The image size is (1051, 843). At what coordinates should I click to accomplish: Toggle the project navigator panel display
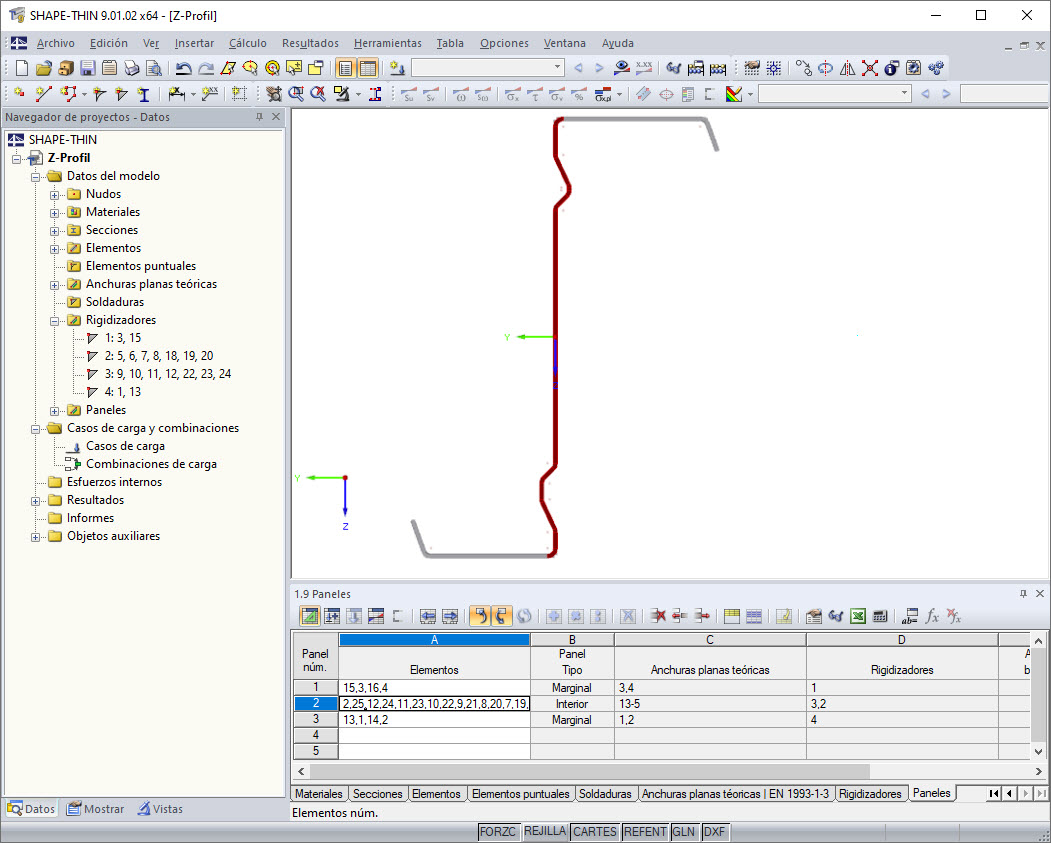click(x=345, y=68)
